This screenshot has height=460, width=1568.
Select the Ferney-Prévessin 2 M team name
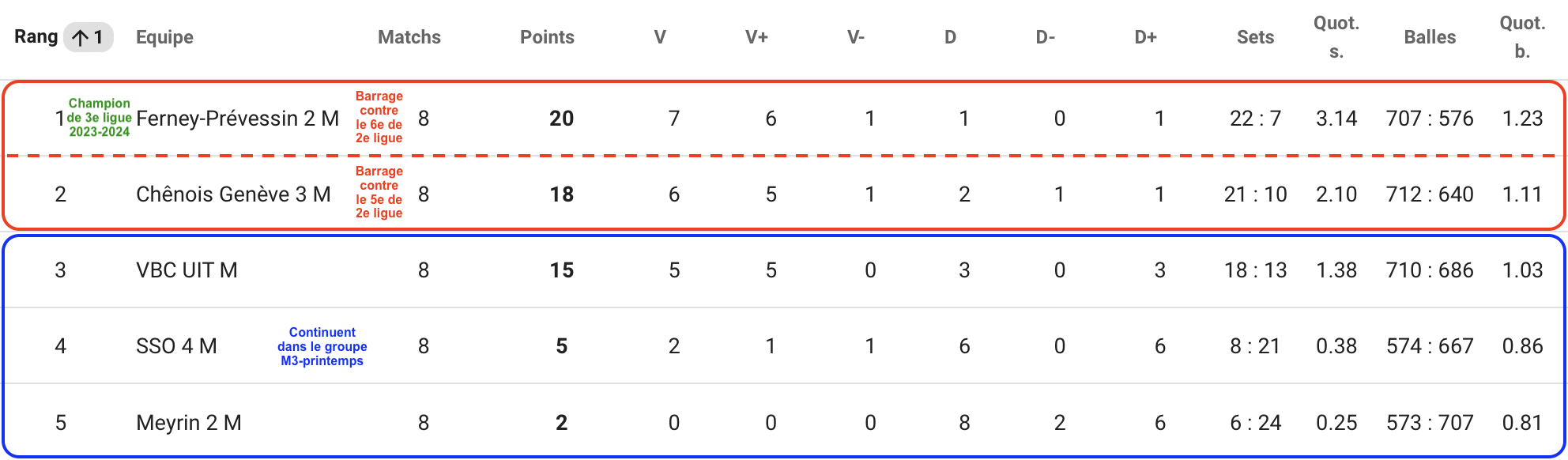click(x=237, y=119)
